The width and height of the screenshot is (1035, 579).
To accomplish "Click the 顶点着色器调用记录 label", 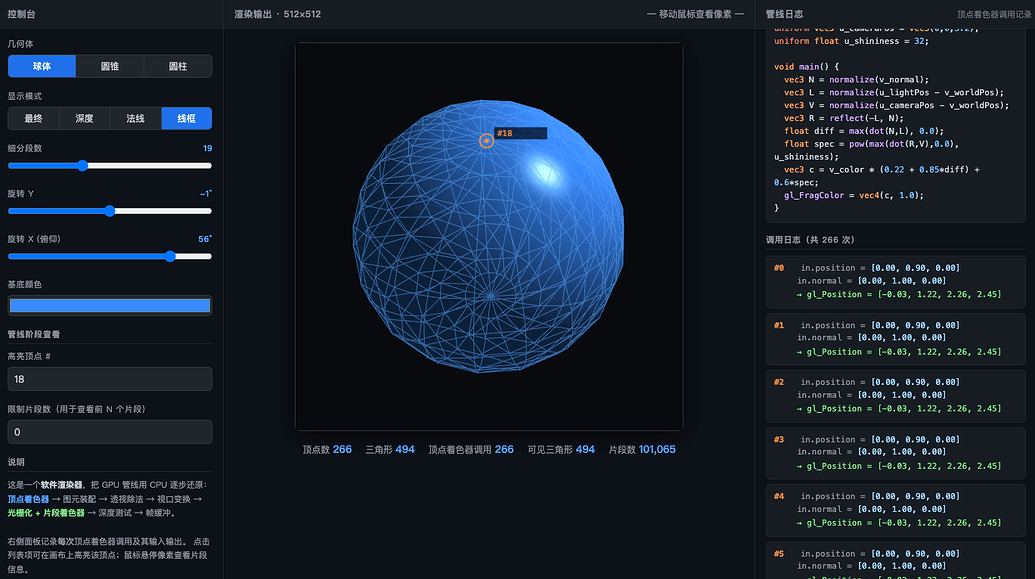I will [994, 15].
